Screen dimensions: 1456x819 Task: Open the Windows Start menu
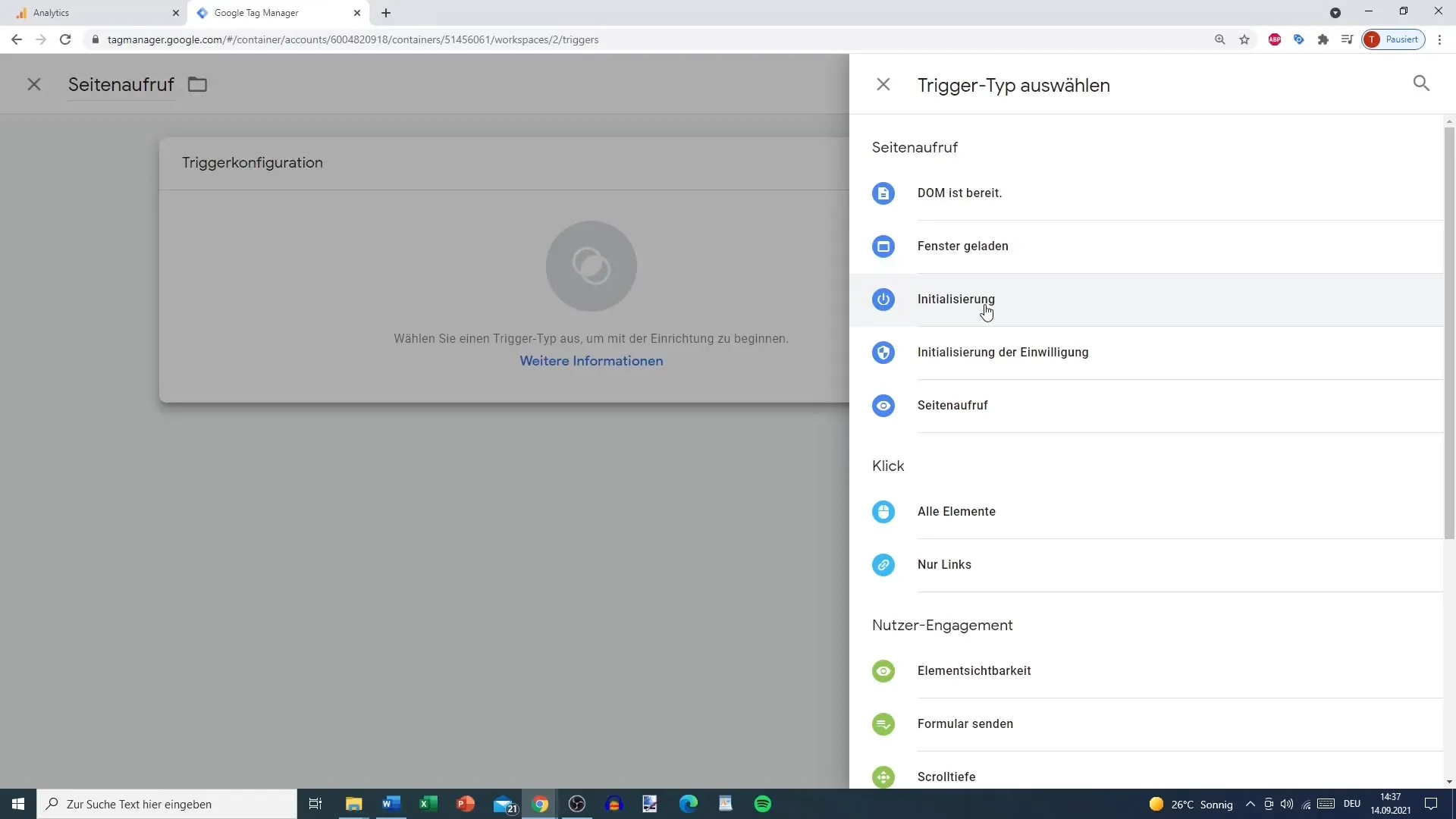click(x=18, y=804)
